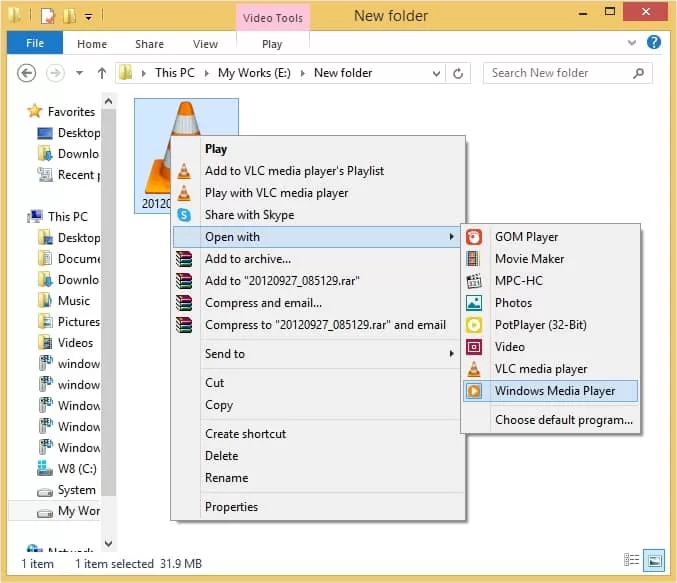This screenshot has width=677, height=583.
Task: Click the GOM Player icon in Open with submenu
Action: pyautogui.click(x=474, y=237)
